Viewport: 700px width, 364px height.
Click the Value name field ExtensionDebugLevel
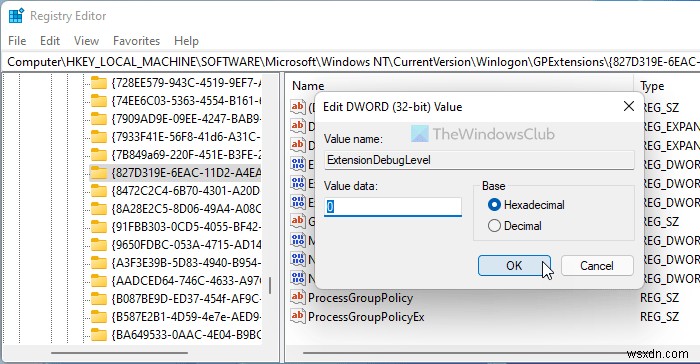(479, 160)
